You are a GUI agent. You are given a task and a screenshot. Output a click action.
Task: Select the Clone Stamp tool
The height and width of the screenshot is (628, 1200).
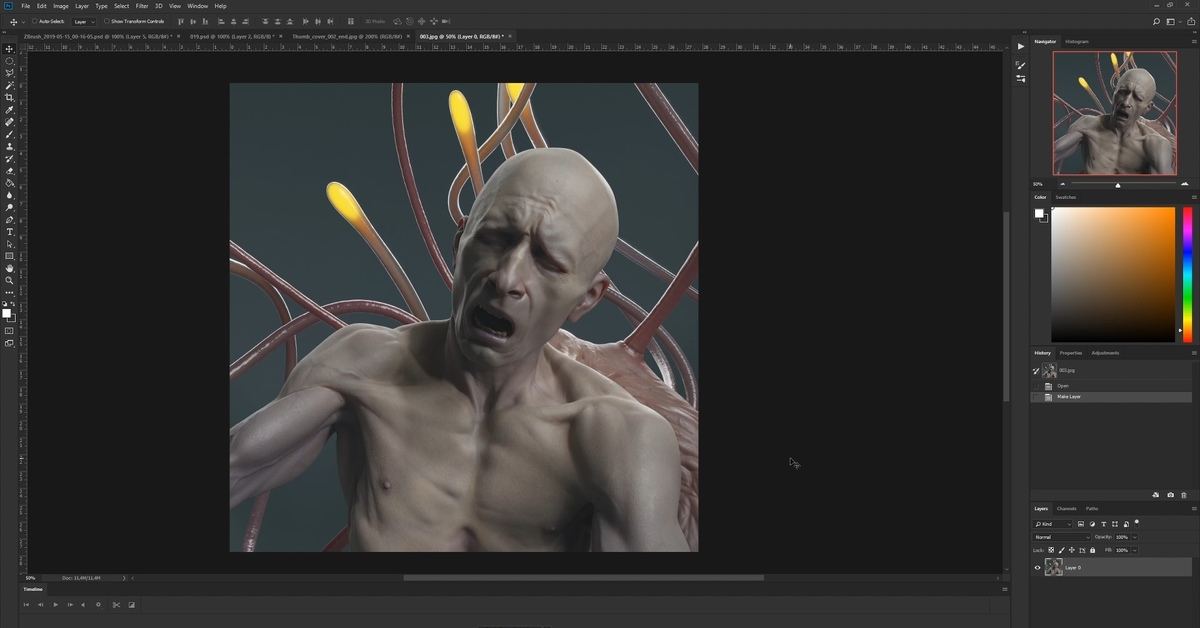(x=10, y=146)
